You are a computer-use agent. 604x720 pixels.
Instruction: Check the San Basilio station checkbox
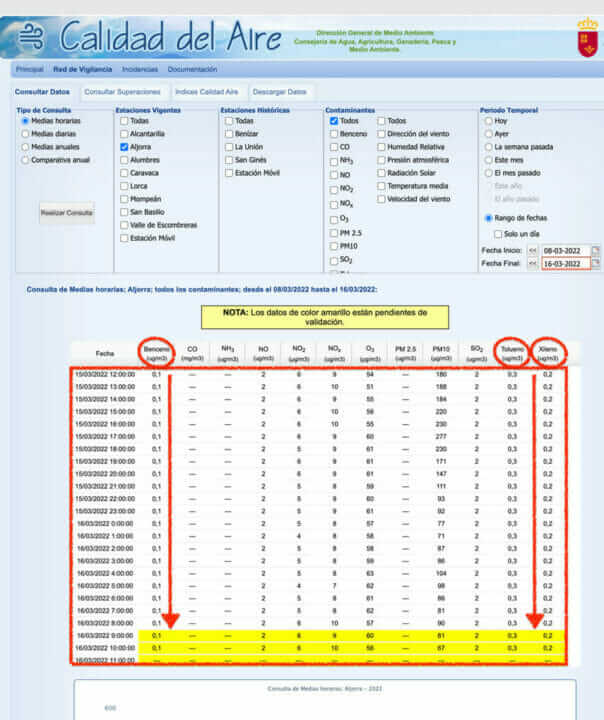click(x=124, y=212)
